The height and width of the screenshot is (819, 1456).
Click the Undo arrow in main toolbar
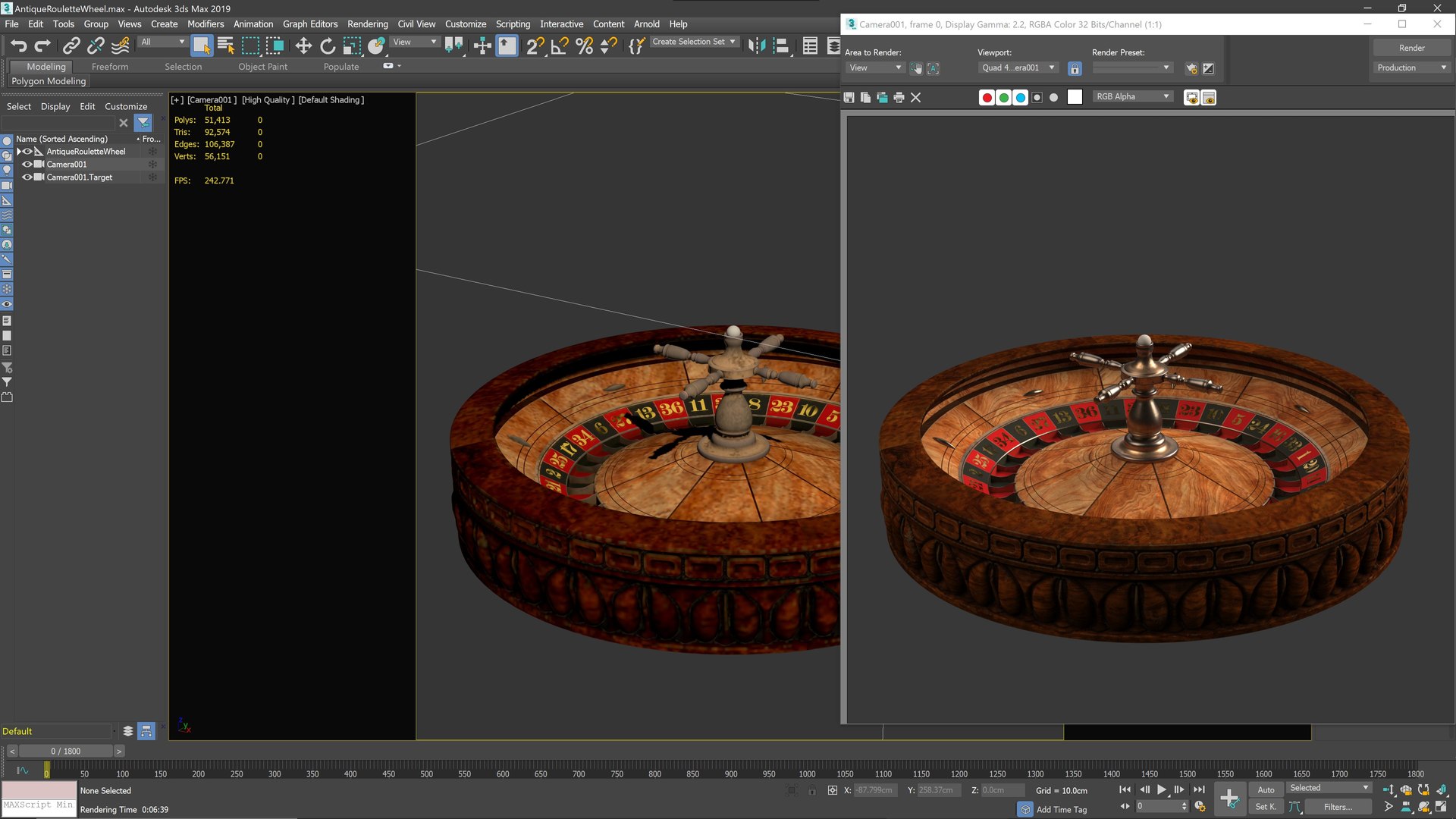(x=18, y=46)
